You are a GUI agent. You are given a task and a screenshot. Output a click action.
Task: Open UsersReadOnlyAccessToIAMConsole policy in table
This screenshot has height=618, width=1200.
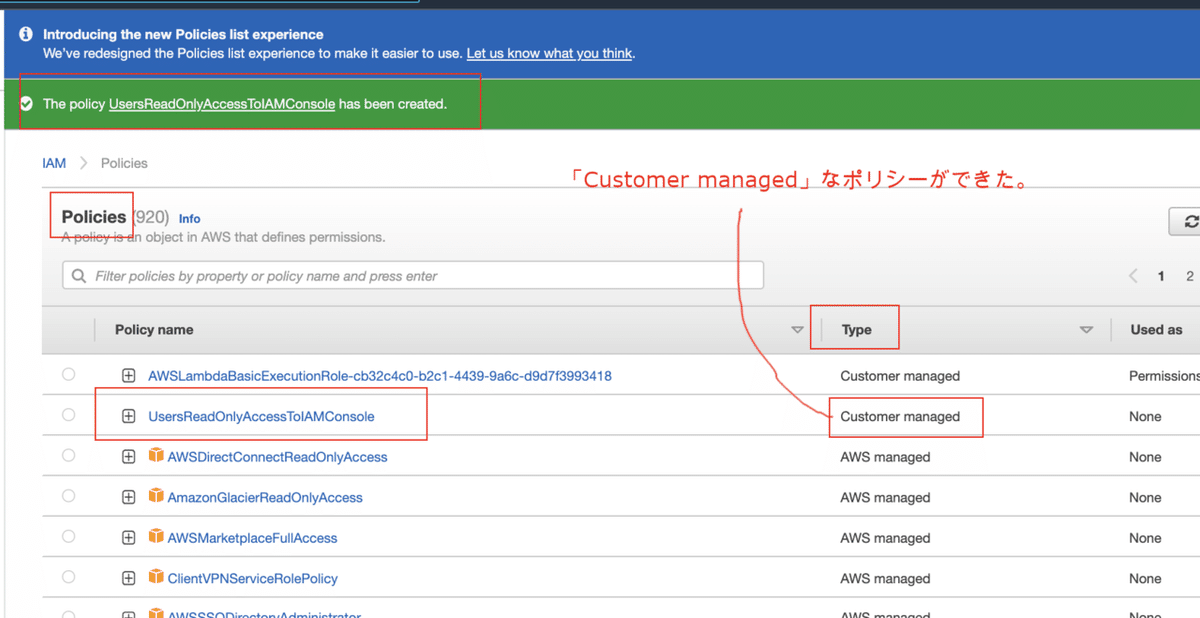tap(261, 416)
